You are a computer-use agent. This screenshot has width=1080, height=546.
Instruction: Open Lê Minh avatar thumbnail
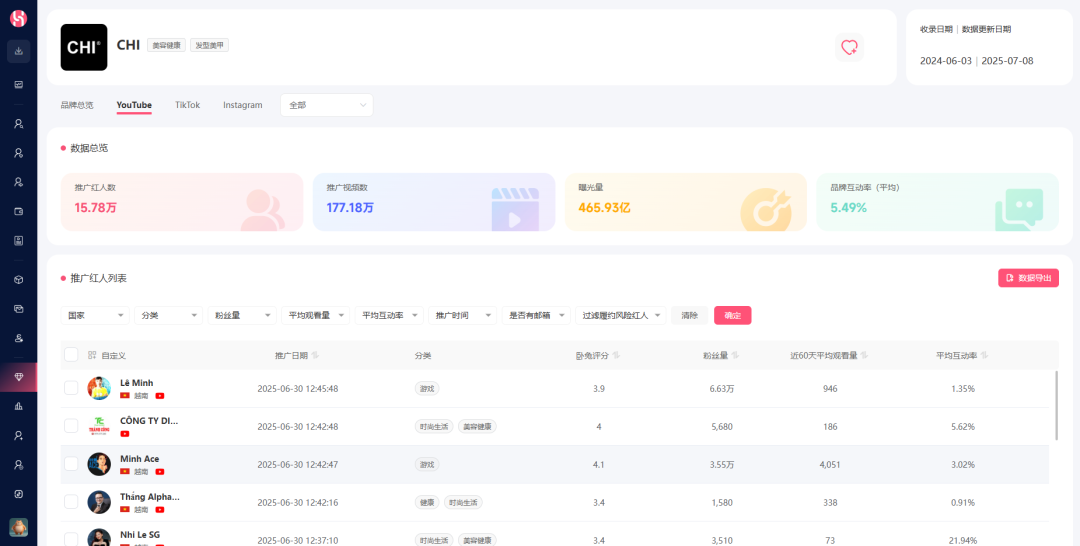[99, 388]
